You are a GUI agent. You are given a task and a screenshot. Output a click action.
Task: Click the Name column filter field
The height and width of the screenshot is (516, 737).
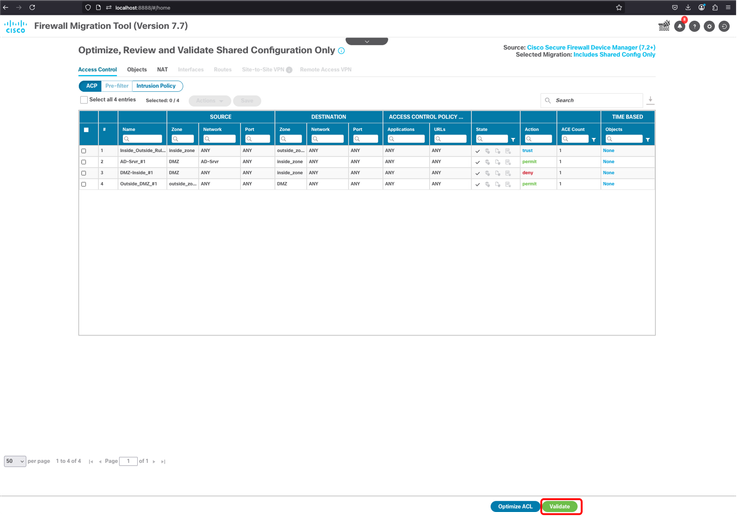[x=142, y=139]
